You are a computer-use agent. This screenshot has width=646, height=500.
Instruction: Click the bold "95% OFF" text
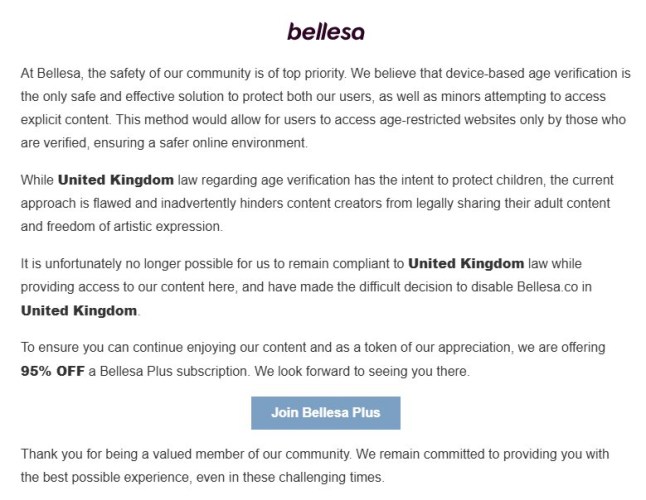point(53,371)
